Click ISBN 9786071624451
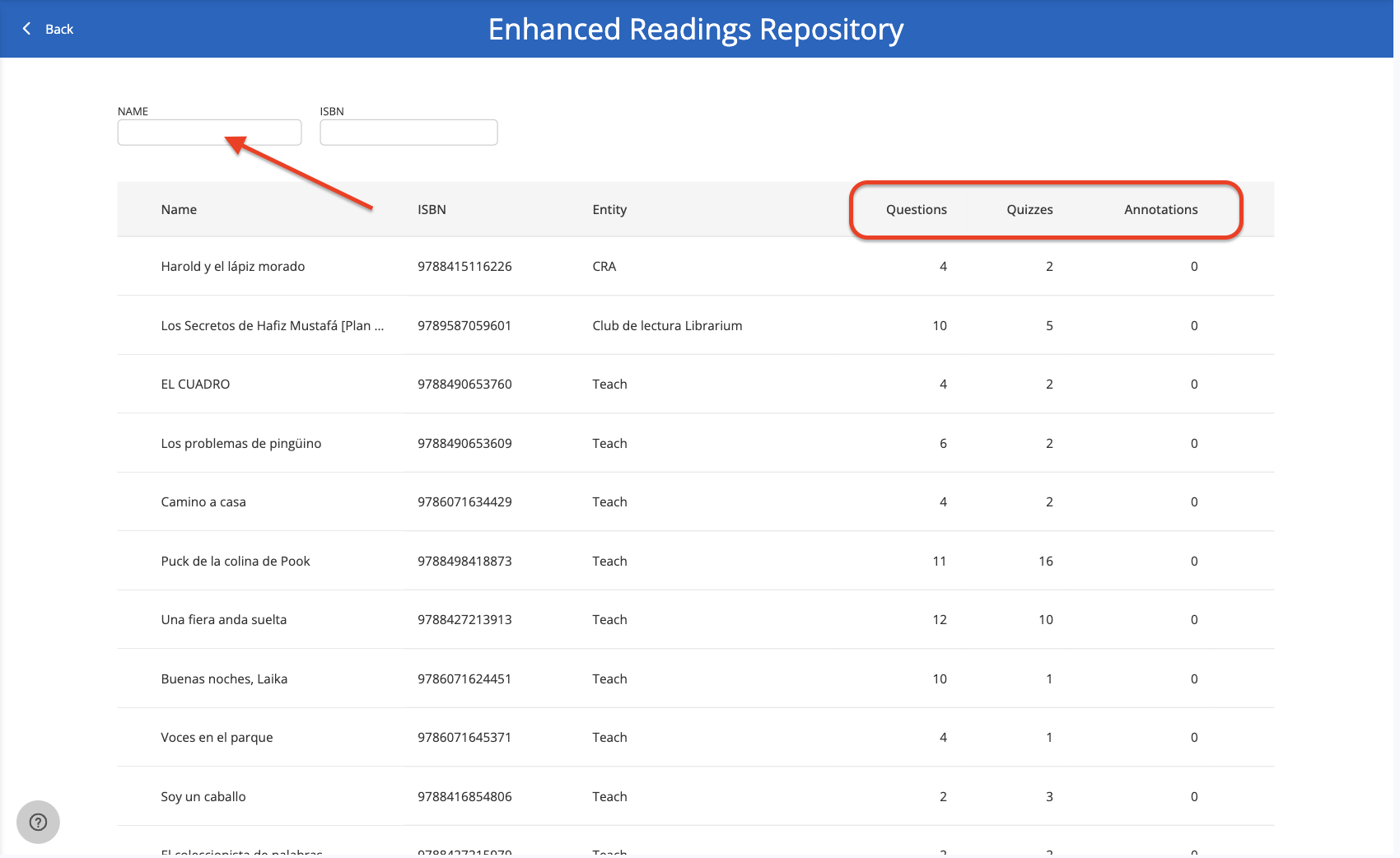Viewport: 1400px width, 858px height. 464,678
